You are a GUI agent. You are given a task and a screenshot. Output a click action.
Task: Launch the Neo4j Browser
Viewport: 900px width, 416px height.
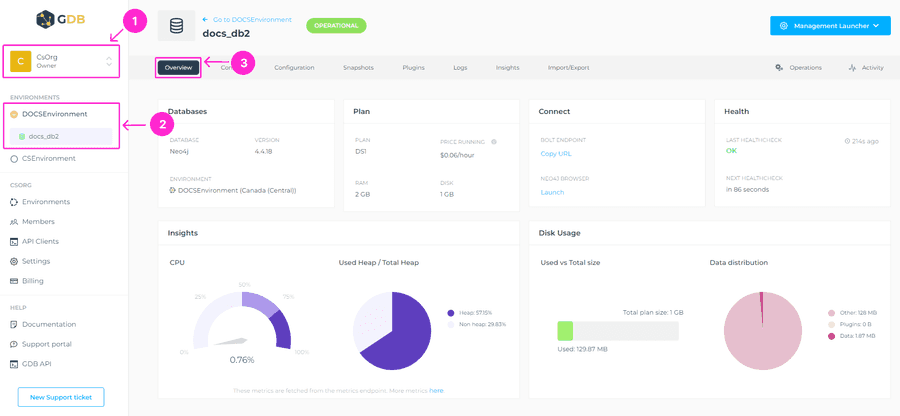(x=552, y=192)
